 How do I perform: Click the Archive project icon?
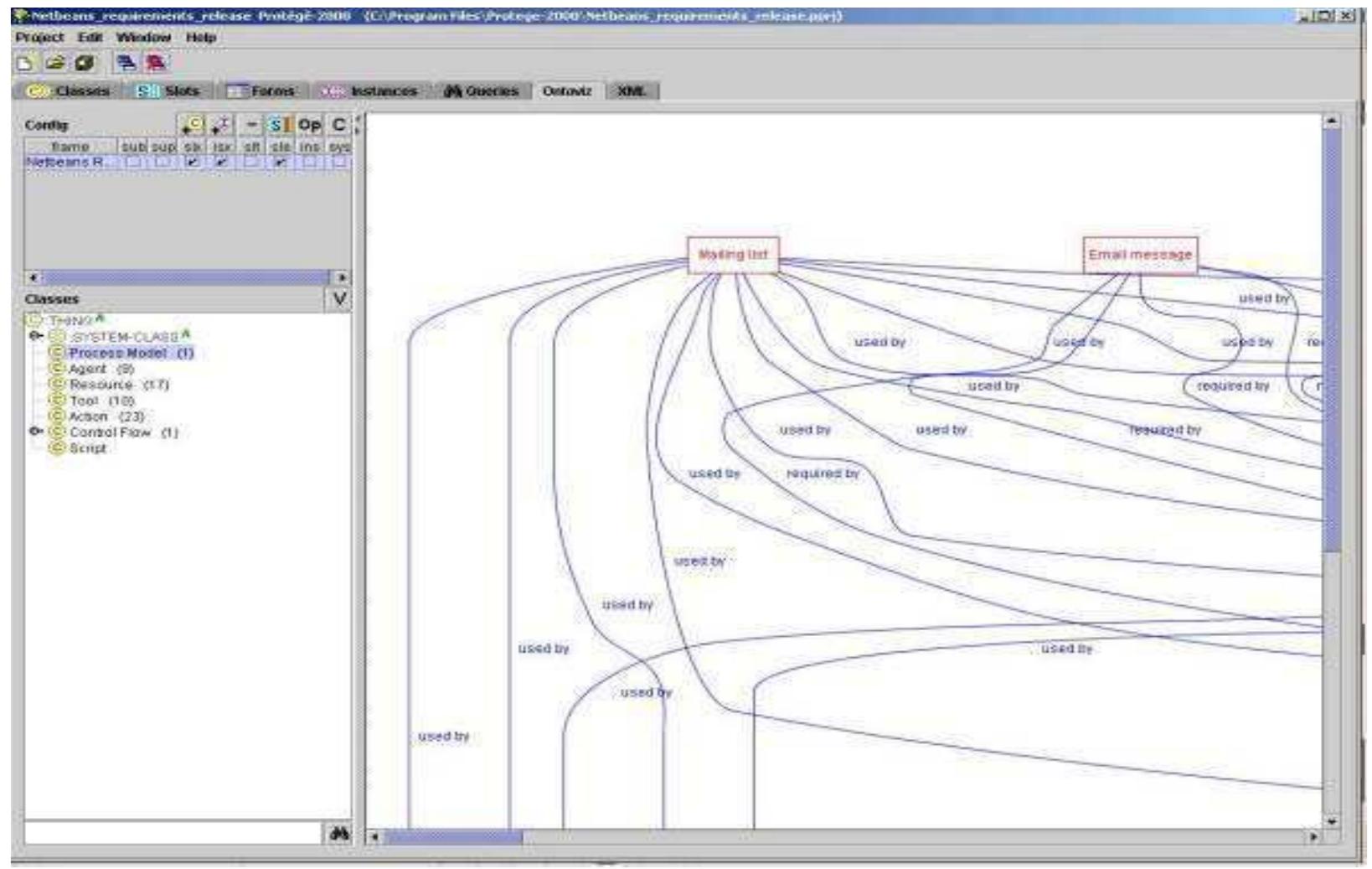click(84, 61)
